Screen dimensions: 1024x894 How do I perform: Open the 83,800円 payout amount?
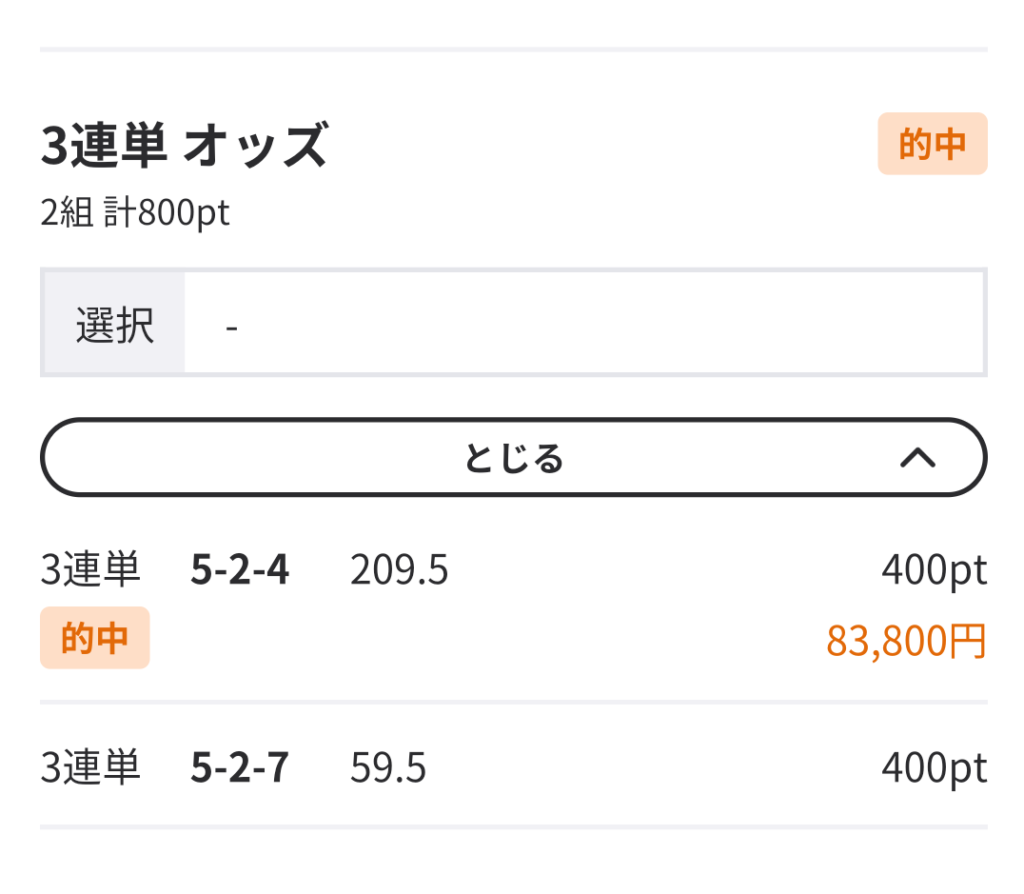point(906,641)
